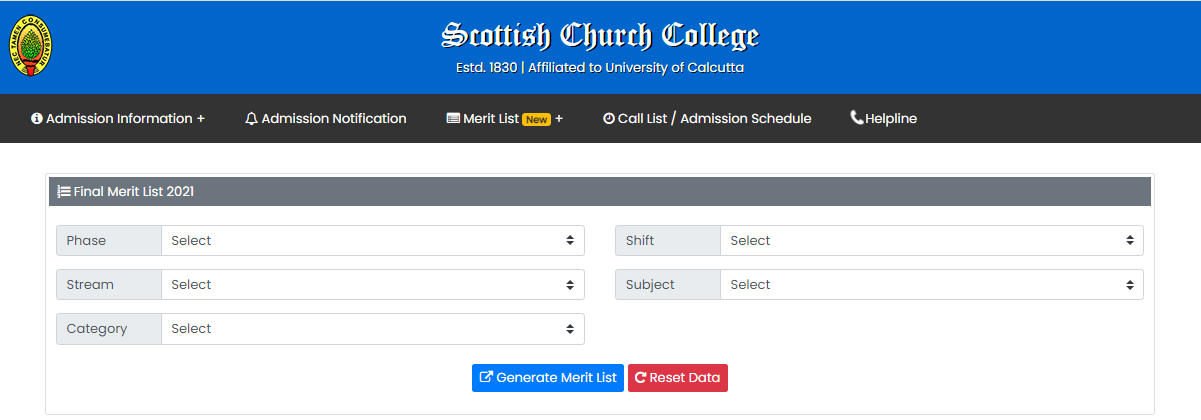Click the list icon beside Merit List

[x=453, y=119]
